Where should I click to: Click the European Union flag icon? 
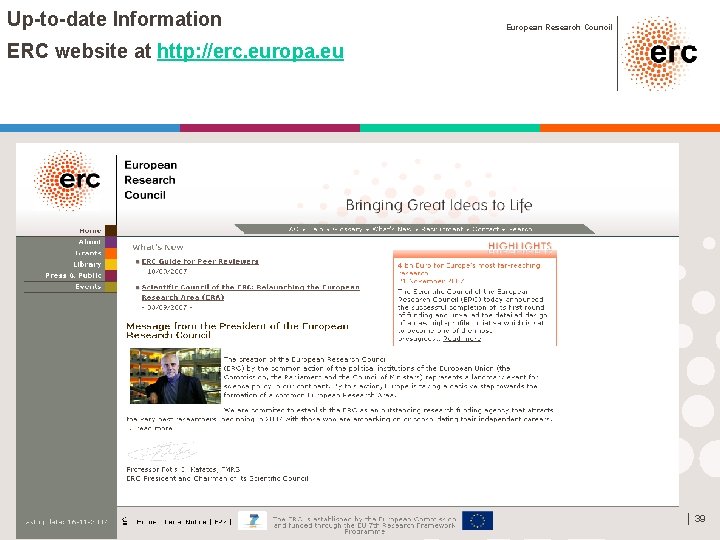(478, 521)
